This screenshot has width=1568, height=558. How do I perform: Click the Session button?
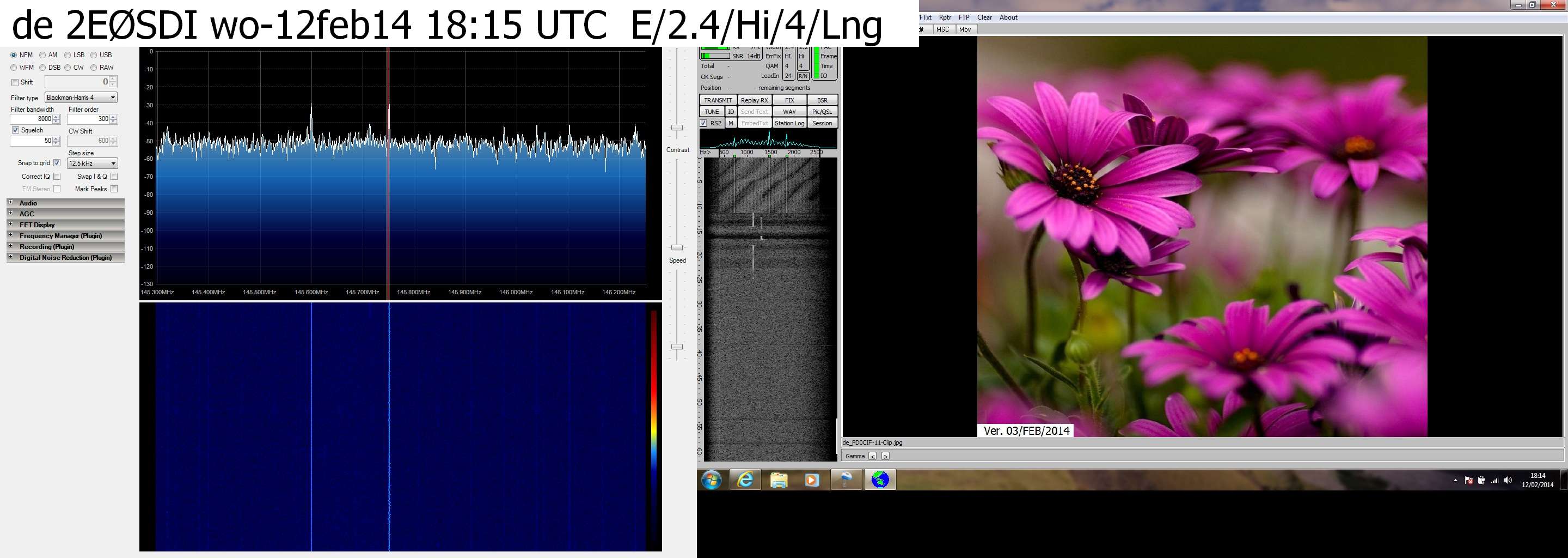(822, 124)
